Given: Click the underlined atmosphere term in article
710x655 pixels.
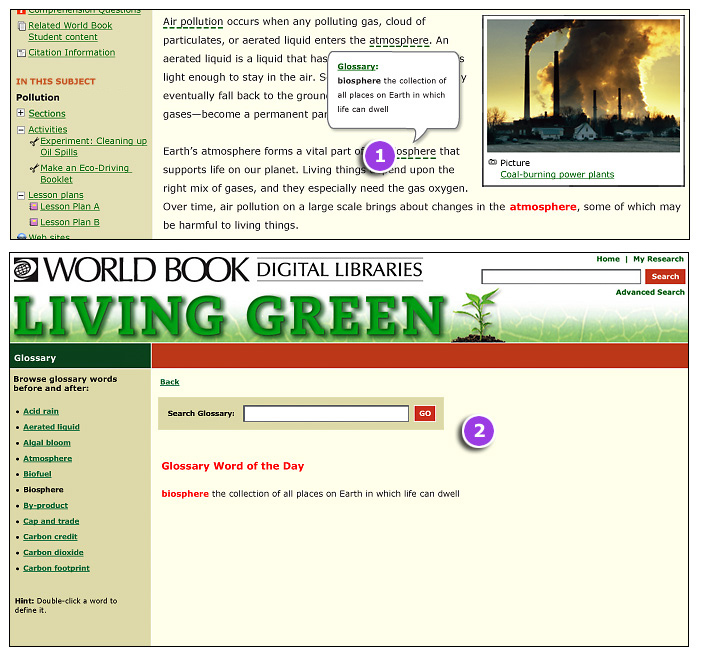Looking at the screenshot, I should 398,41.
